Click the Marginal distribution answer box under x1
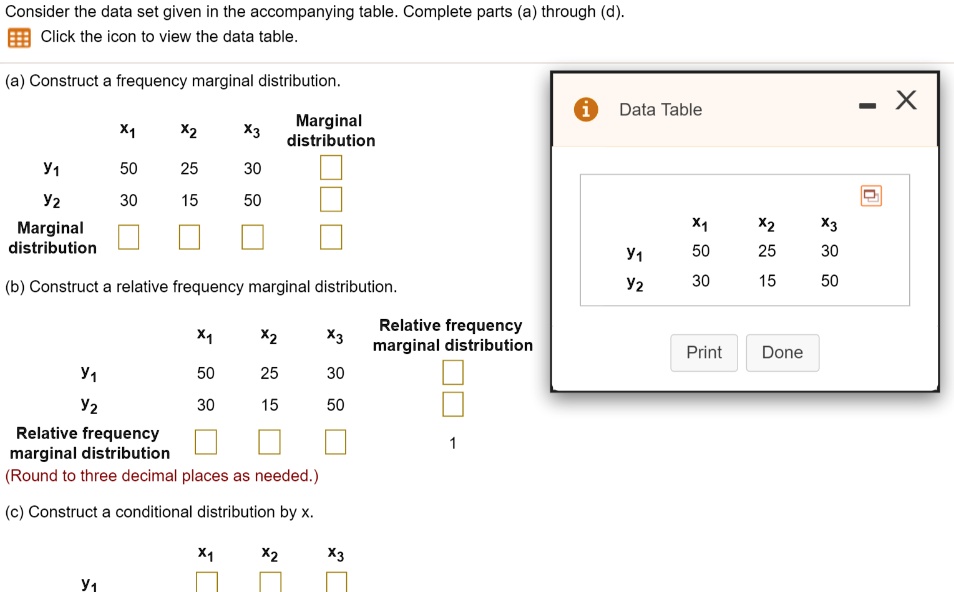954x592 pixels. [127, 236]
